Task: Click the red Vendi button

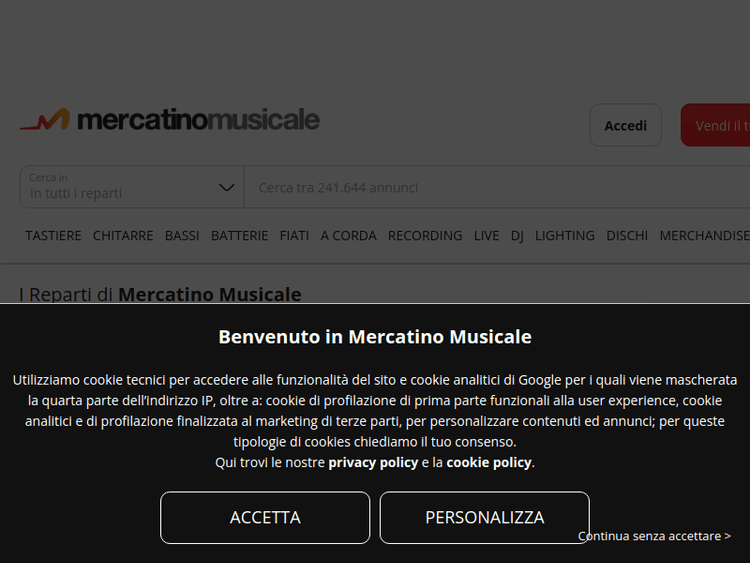Action: coord(716,125)
